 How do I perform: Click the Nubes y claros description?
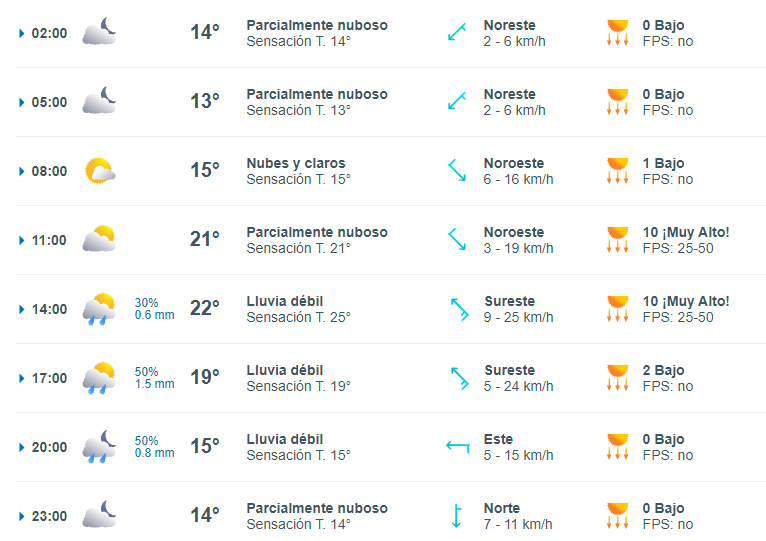click(296, 163)
